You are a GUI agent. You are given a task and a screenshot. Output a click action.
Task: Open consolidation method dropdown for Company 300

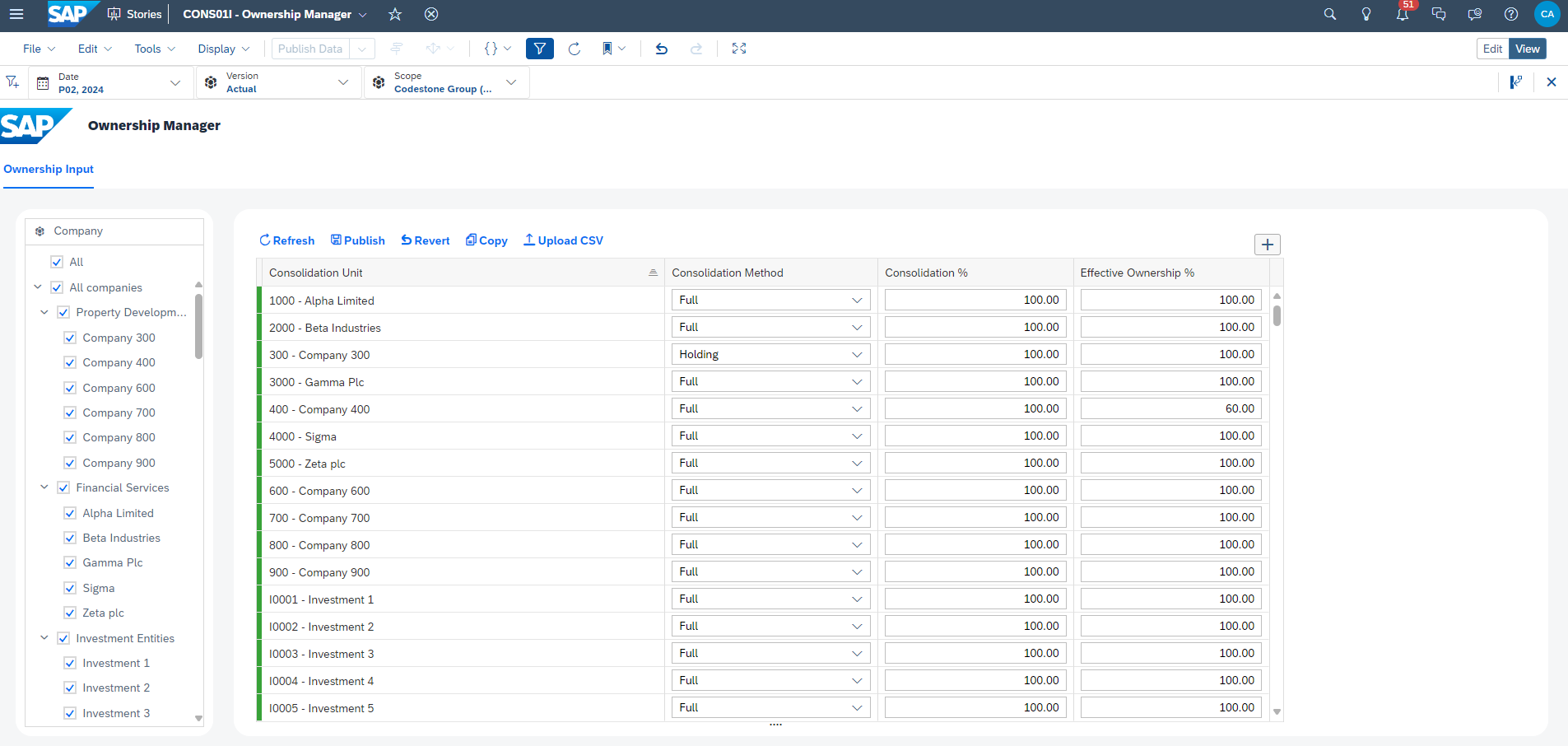point(770,354)
